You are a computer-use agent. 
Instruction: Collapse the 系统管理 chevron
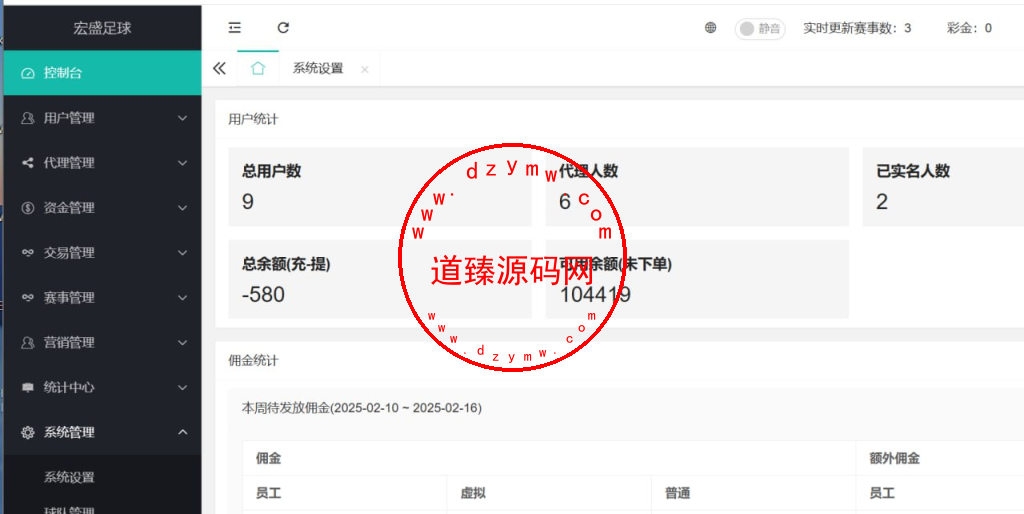point(183,432)
